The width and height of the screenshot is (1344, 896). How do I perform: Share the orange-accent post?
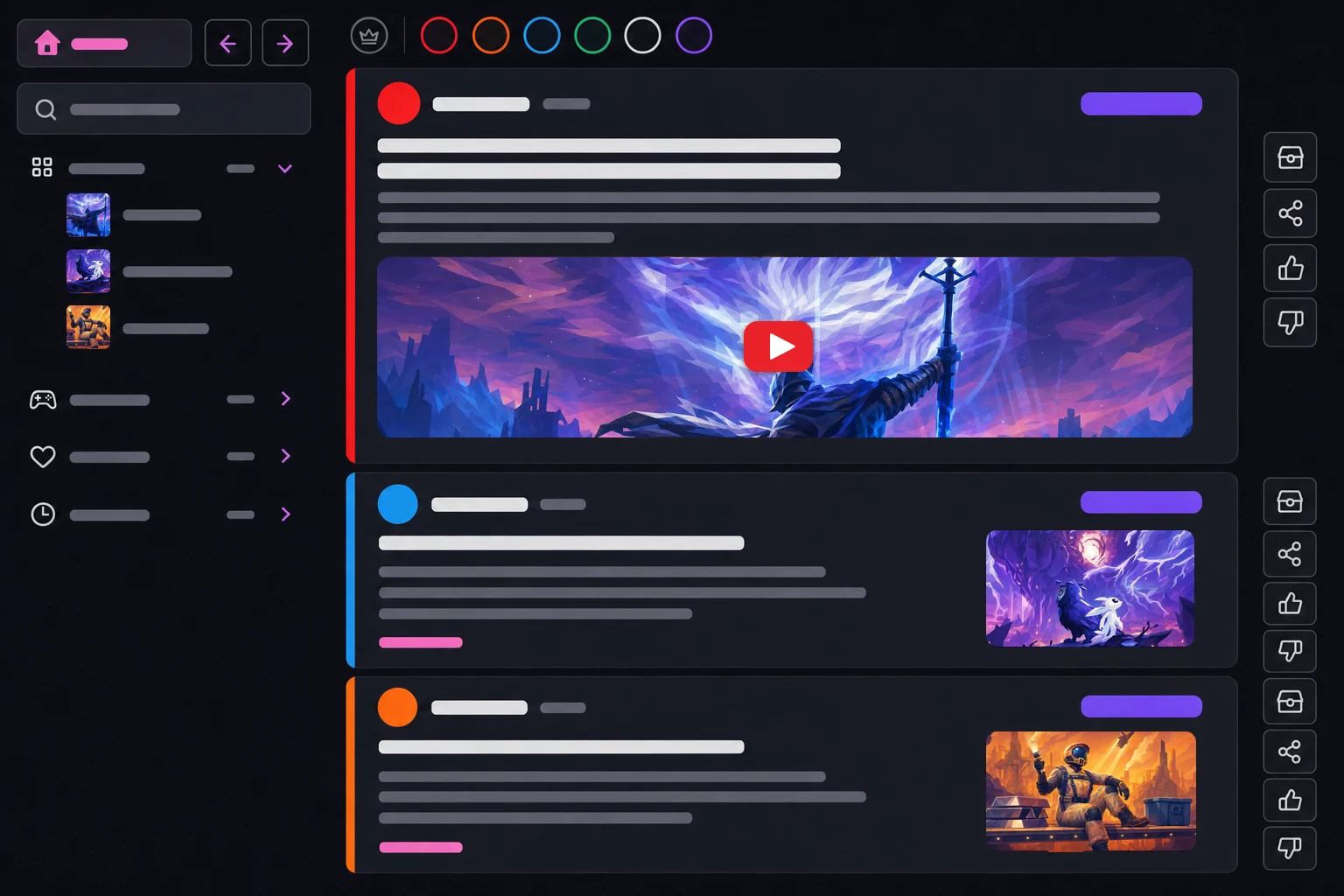pos(1291,752)
